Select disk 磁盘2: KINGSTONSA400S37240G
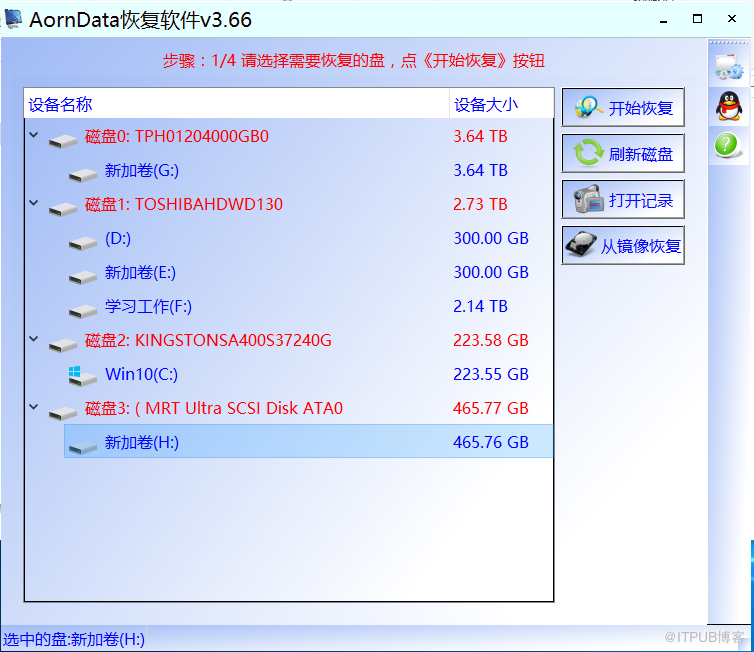Image resolution: width=754 pixels, height=652 pixels. 208,340
